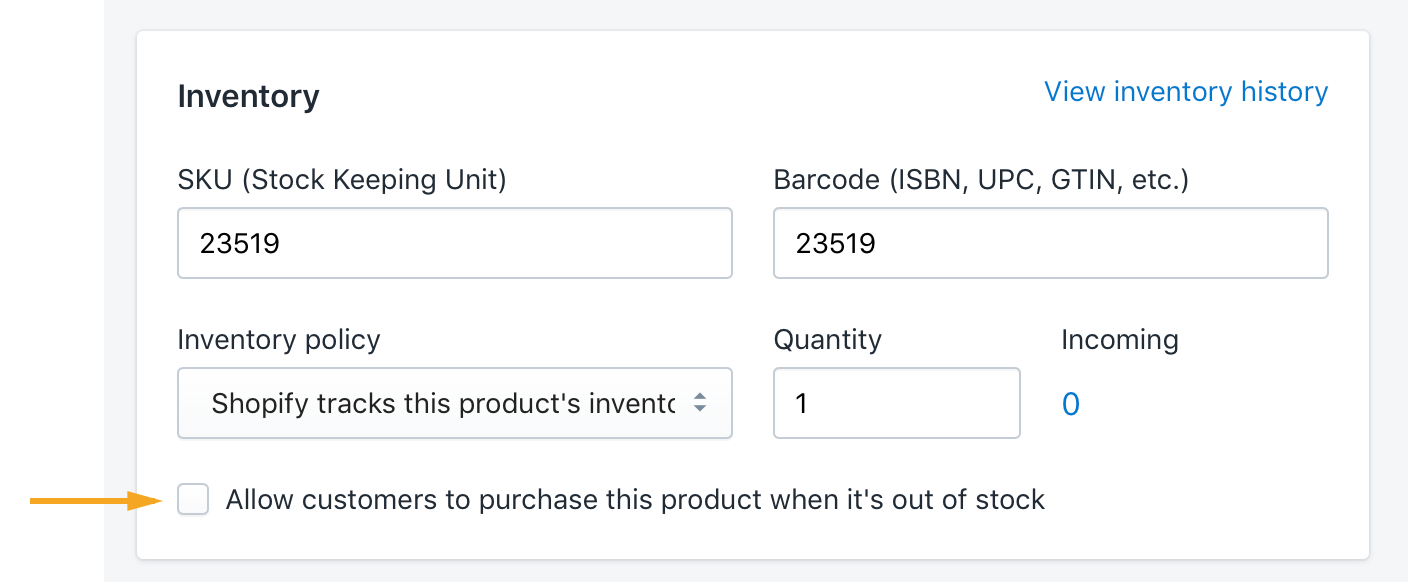Open the Inventory policy dropdown

click(x=454, y=403)
